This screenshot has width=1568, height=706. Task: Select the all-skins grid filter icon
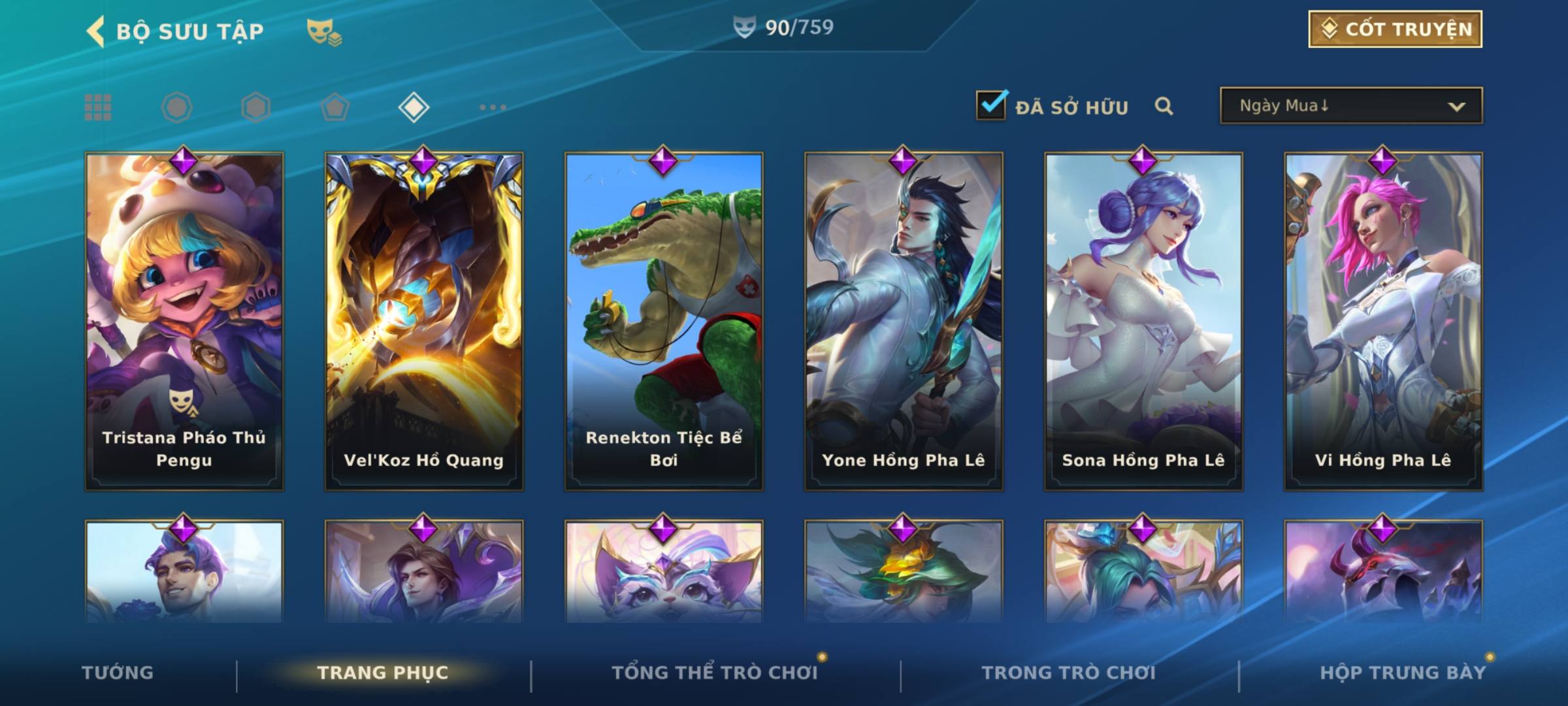[x=98, y=107]
